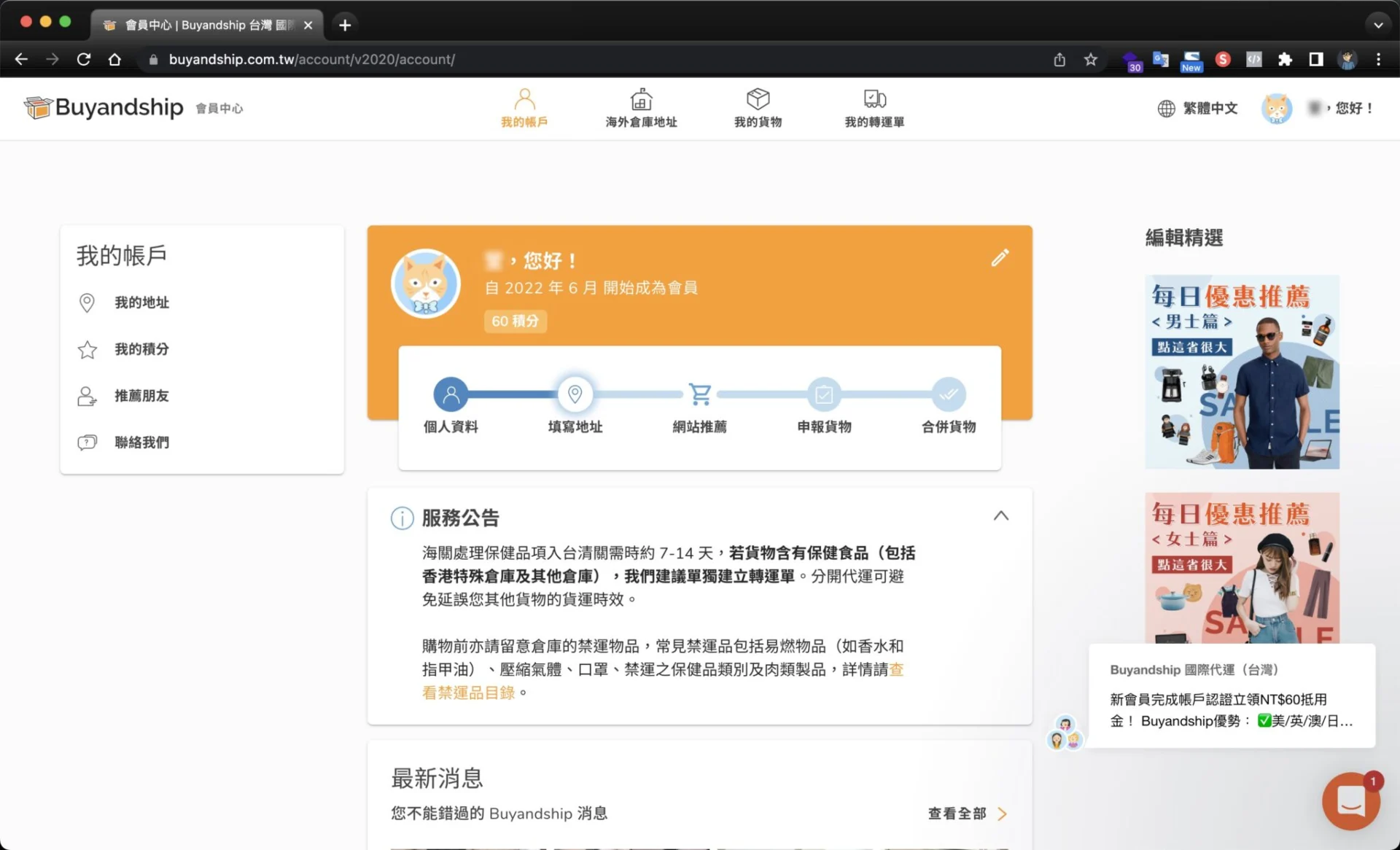Collapse the 服務公告 section chevron
The image size is (1400, 850).
1000,515
